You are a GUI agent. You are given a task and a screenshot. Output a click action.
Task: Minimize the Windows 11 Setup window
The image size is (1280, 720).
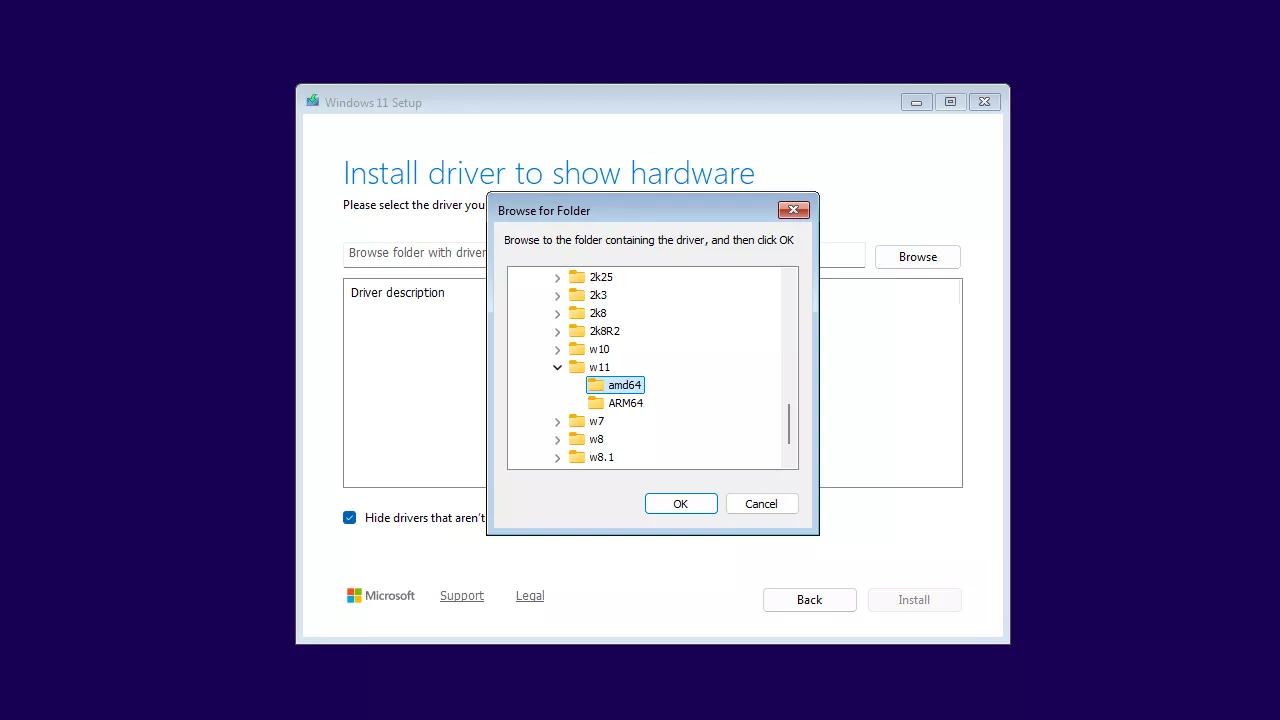[x=917, y=102]
